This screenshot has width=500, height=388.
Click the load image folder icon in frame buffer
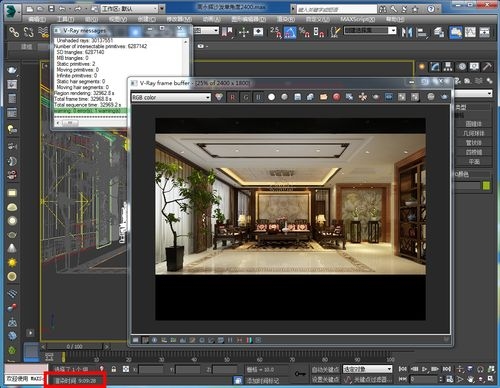coord(323,97)
